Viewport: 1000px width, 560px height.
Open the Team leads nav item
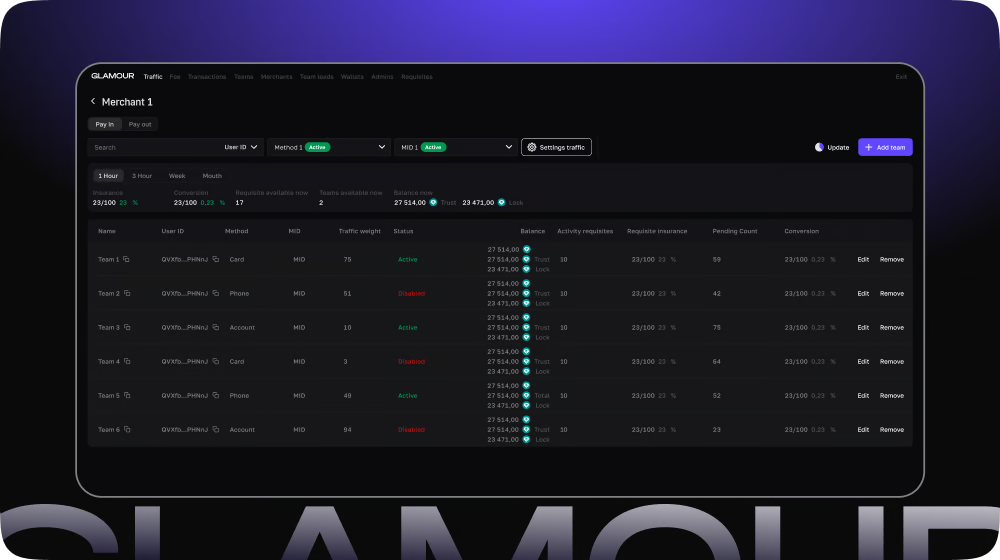coord(316,77)
